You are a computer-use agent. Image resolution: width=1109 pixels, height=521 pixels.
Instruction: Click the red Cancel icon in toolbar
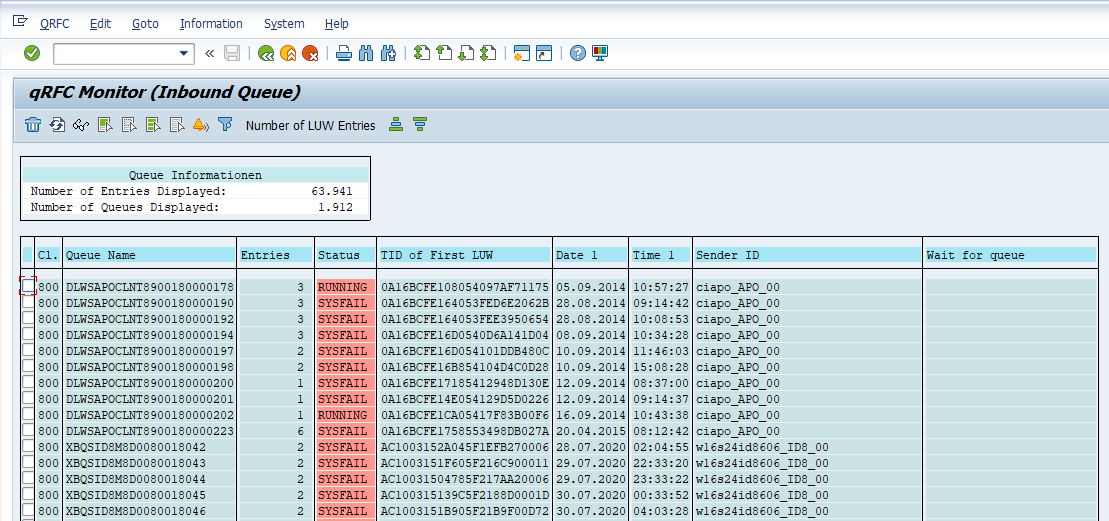point(311,53)
